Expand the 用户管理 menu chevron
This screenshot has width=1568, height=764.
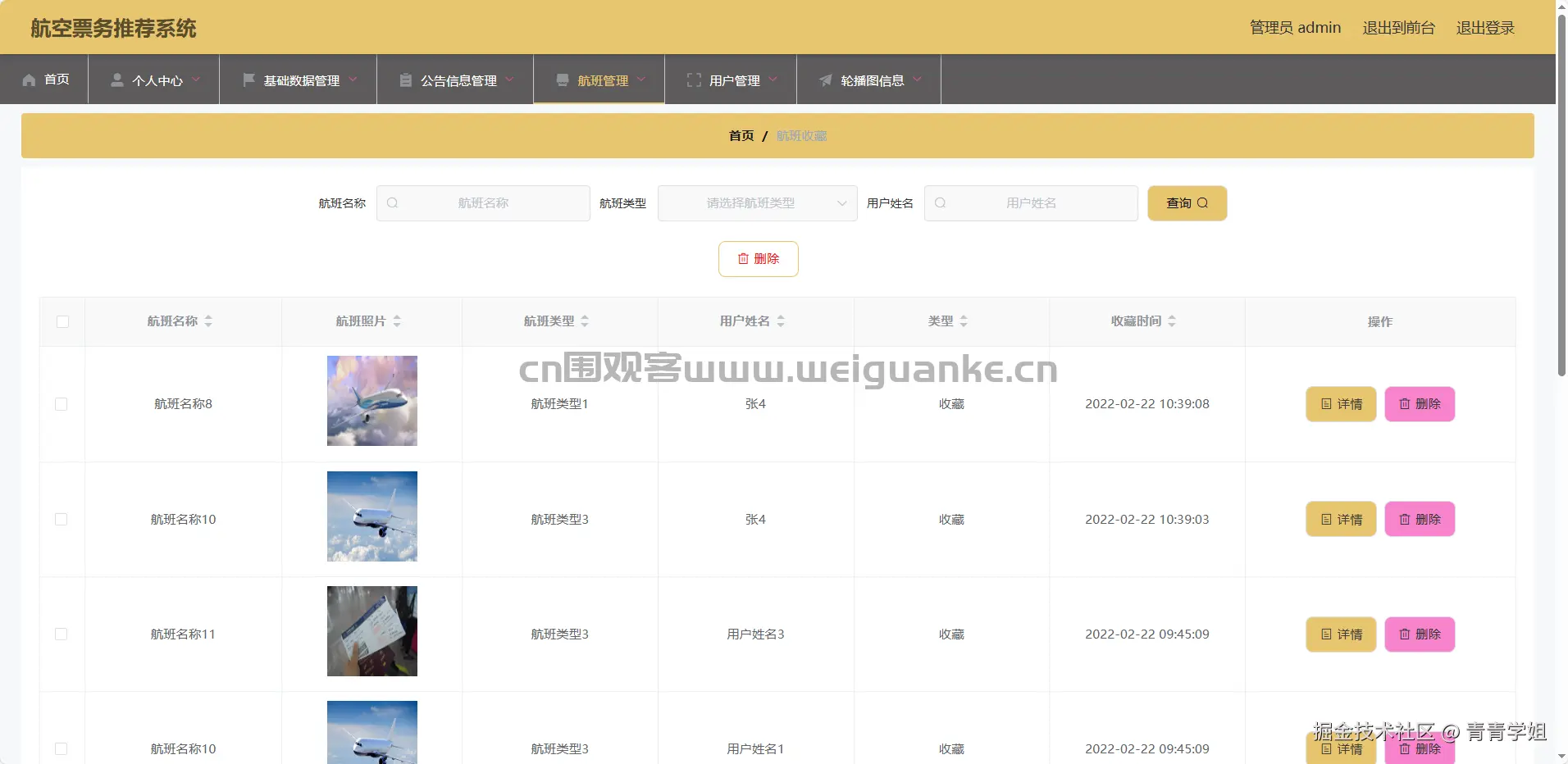click(773, 80)
